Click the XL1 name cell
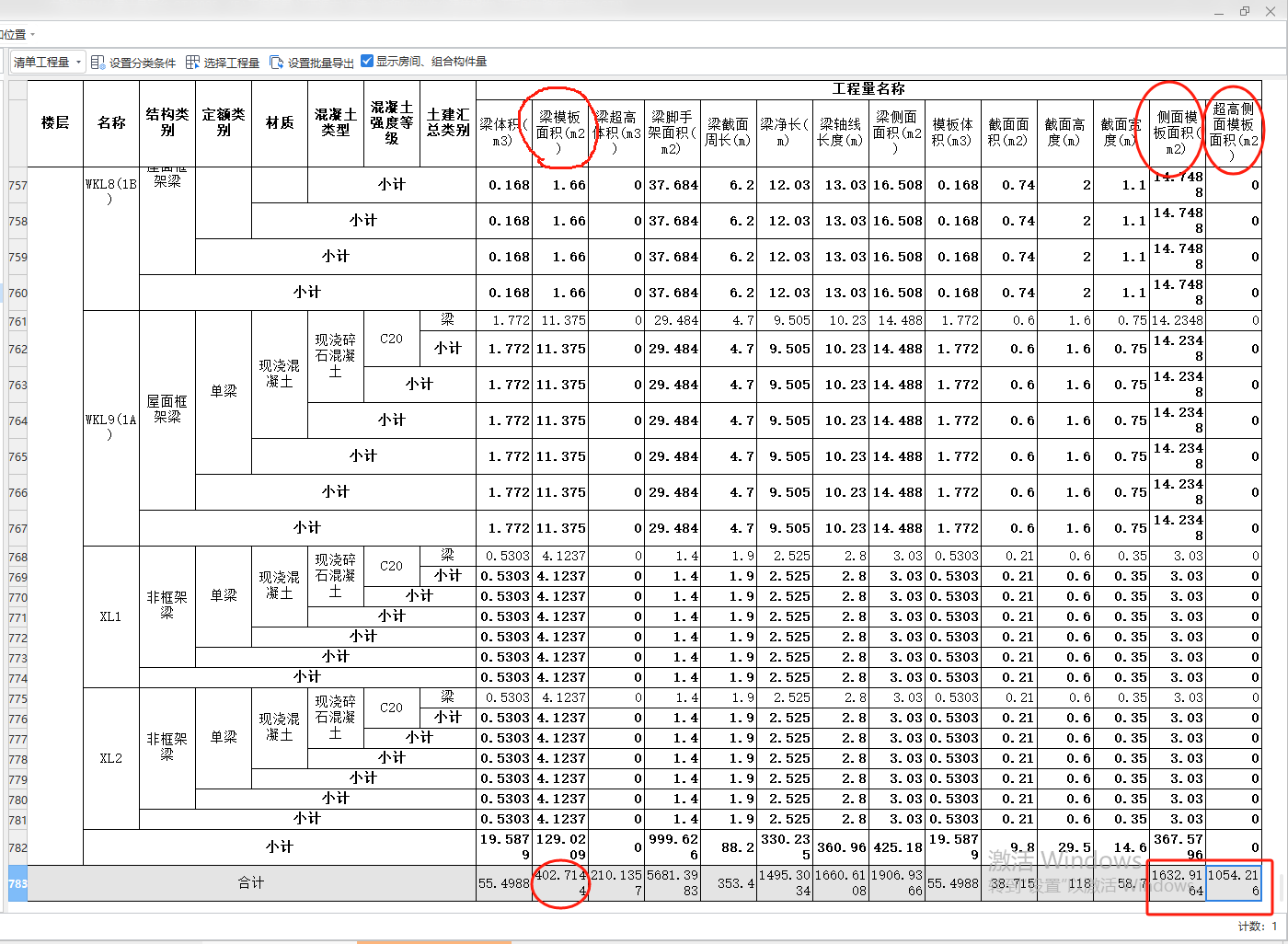Screen dimensions: 1288x944 (x=111, y=616)
